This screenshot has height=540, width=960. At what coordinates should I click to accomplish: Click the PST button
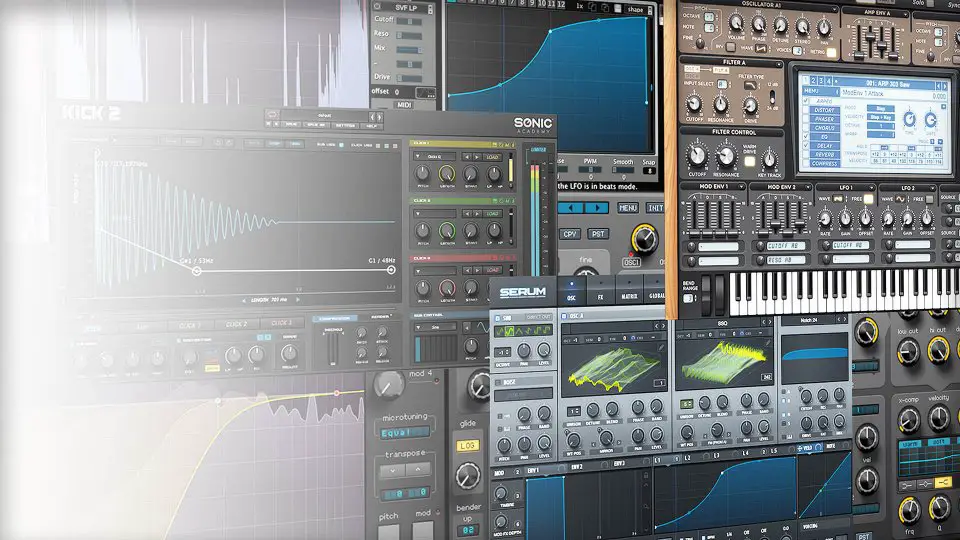point(598,234)
